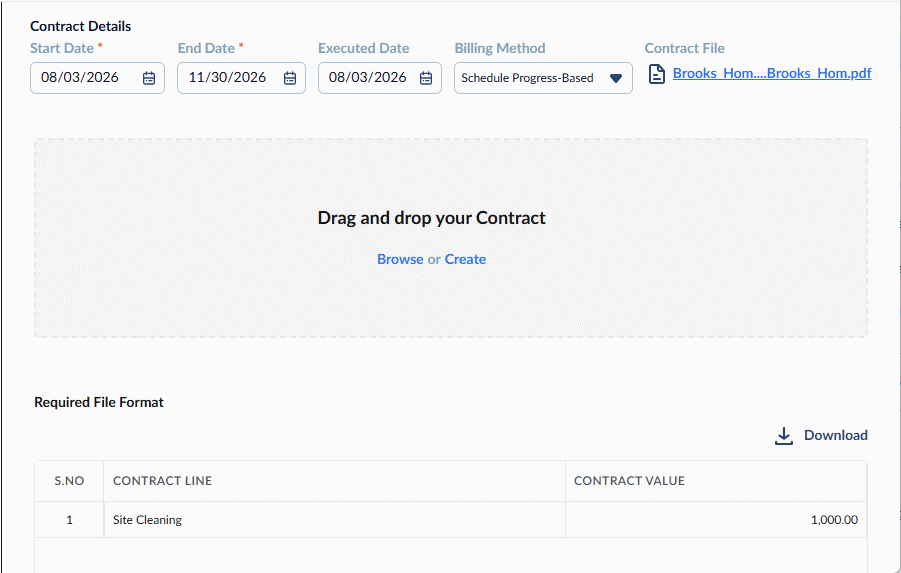Click the Download button label
This screenshot has width=901, height=573.
click(835, 436)
